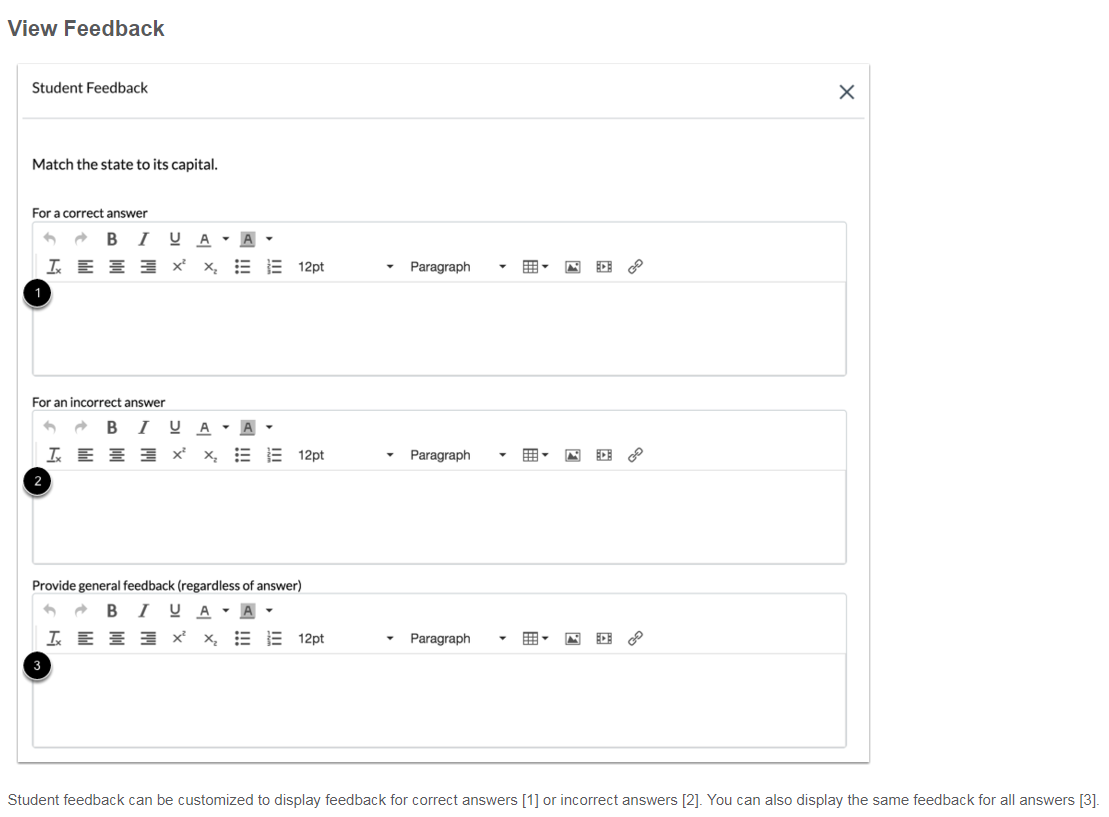Clear formatting in the correct answer editor

click(x=54, y=266)
